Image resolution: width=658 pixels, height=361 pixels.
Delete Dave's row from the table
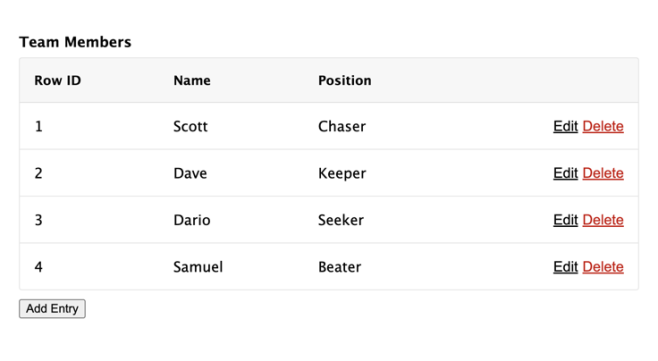tap(603, 173)
